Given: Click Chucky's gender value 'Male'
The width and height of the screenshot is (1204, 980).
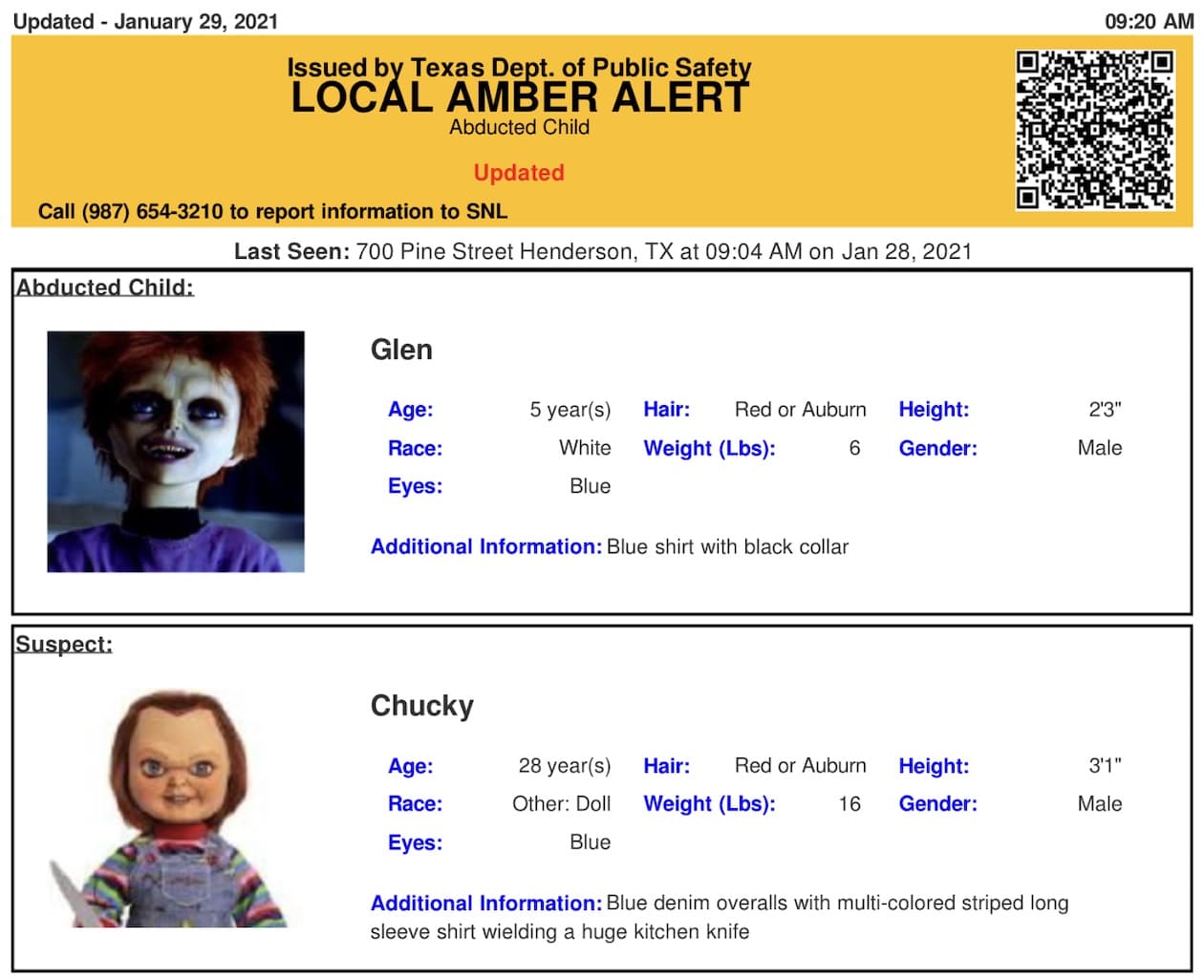Looking at the screenshot, I should (x=1100, y=804).
